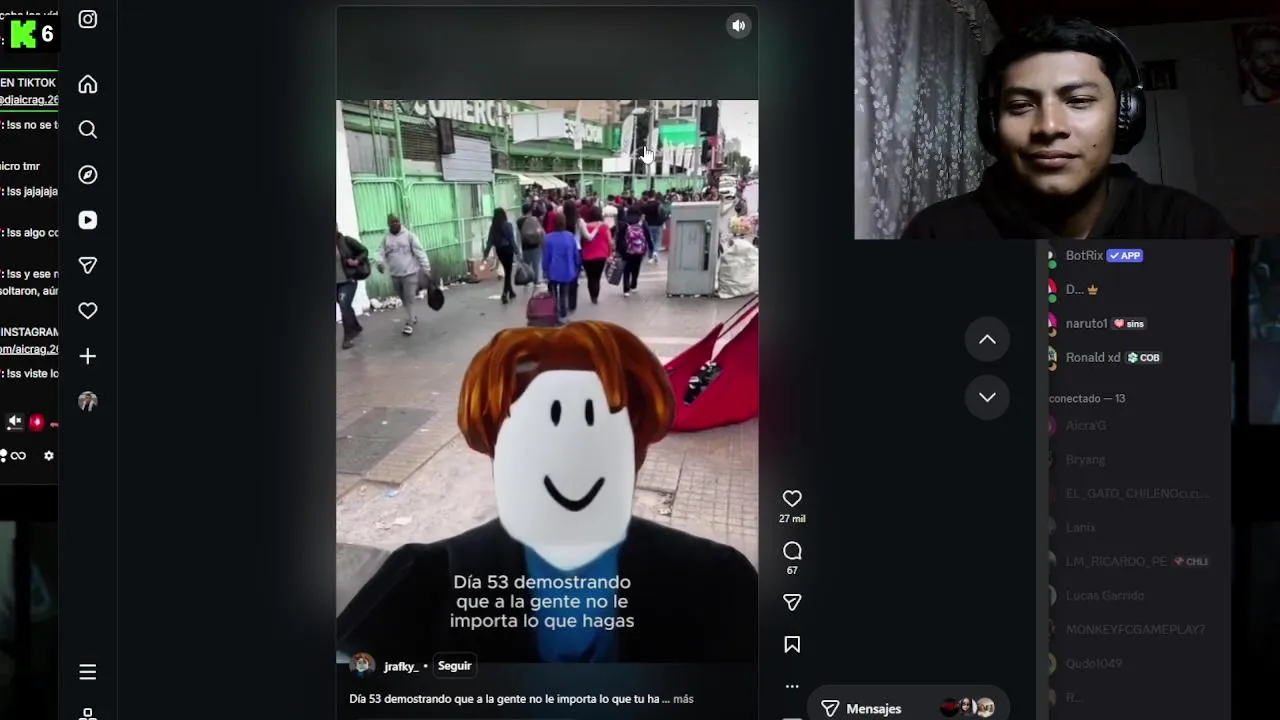Image resolution: width=1280 pixels, height=720 pixels.
Task: Select Aicra'G in member list
Action: [1086, 425]
